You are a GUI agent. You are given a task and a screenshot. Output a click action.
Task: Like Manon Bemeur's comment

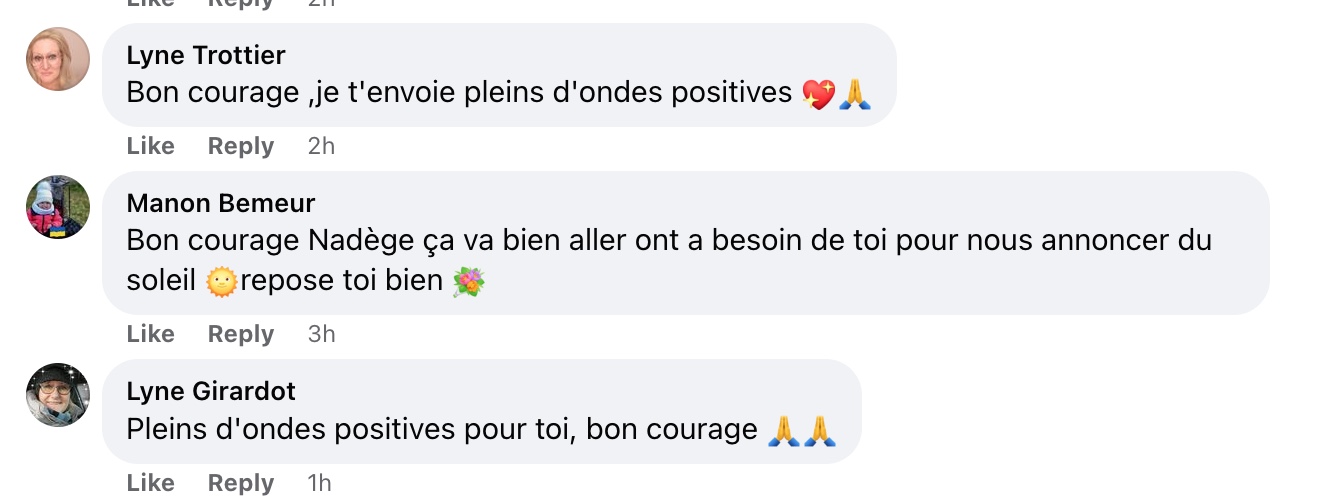pos(151,334)
